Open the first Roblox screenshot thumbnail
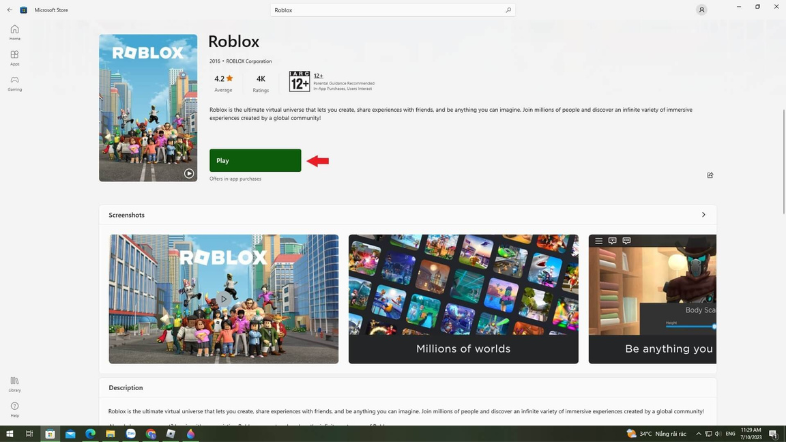786x442 pixels. pos(223,298)
